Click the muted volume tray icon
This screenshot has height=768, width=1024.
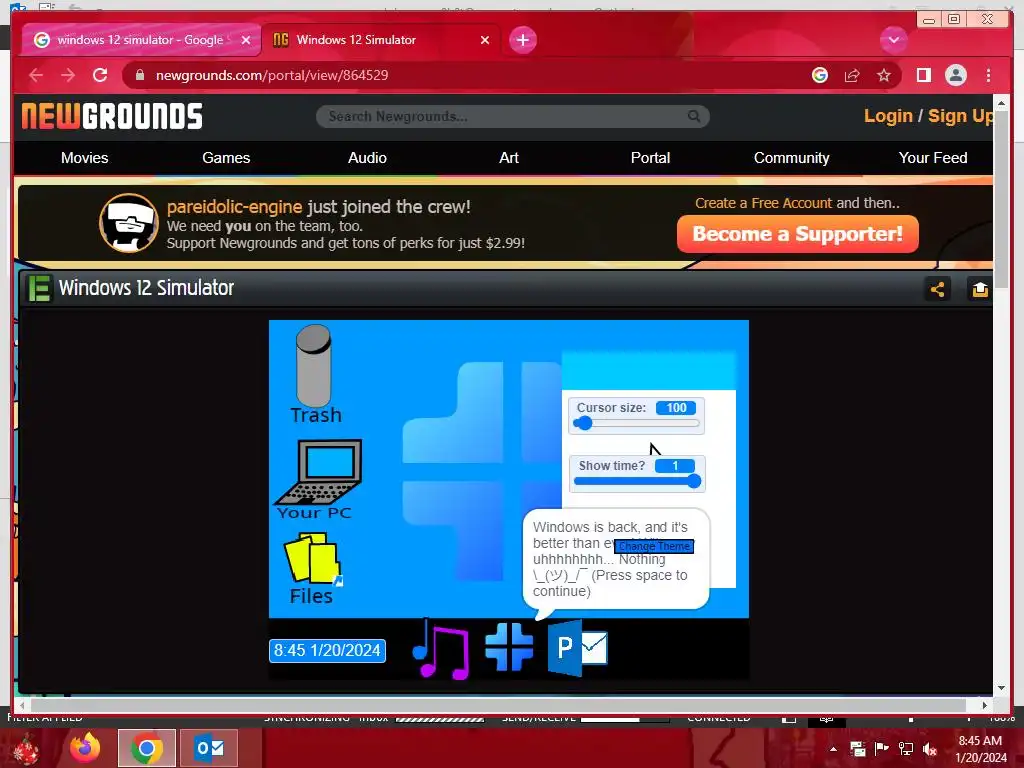coord(930,749)
